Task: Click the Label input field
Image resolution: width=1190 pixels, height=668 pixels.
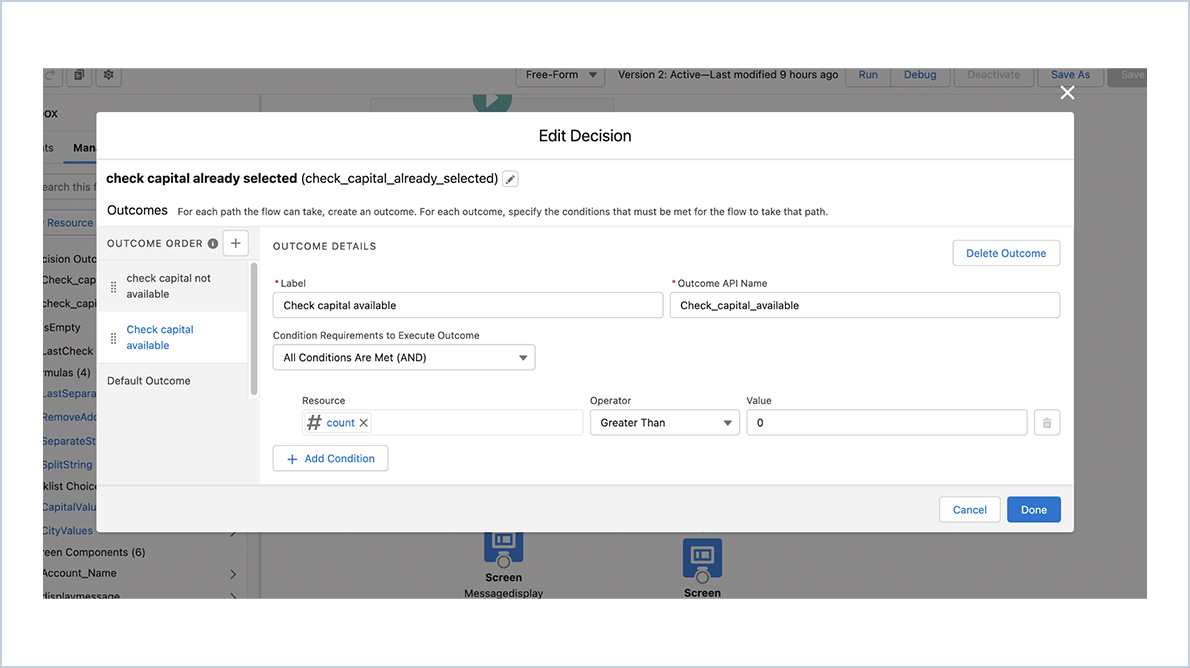Action: pos(468,306)
